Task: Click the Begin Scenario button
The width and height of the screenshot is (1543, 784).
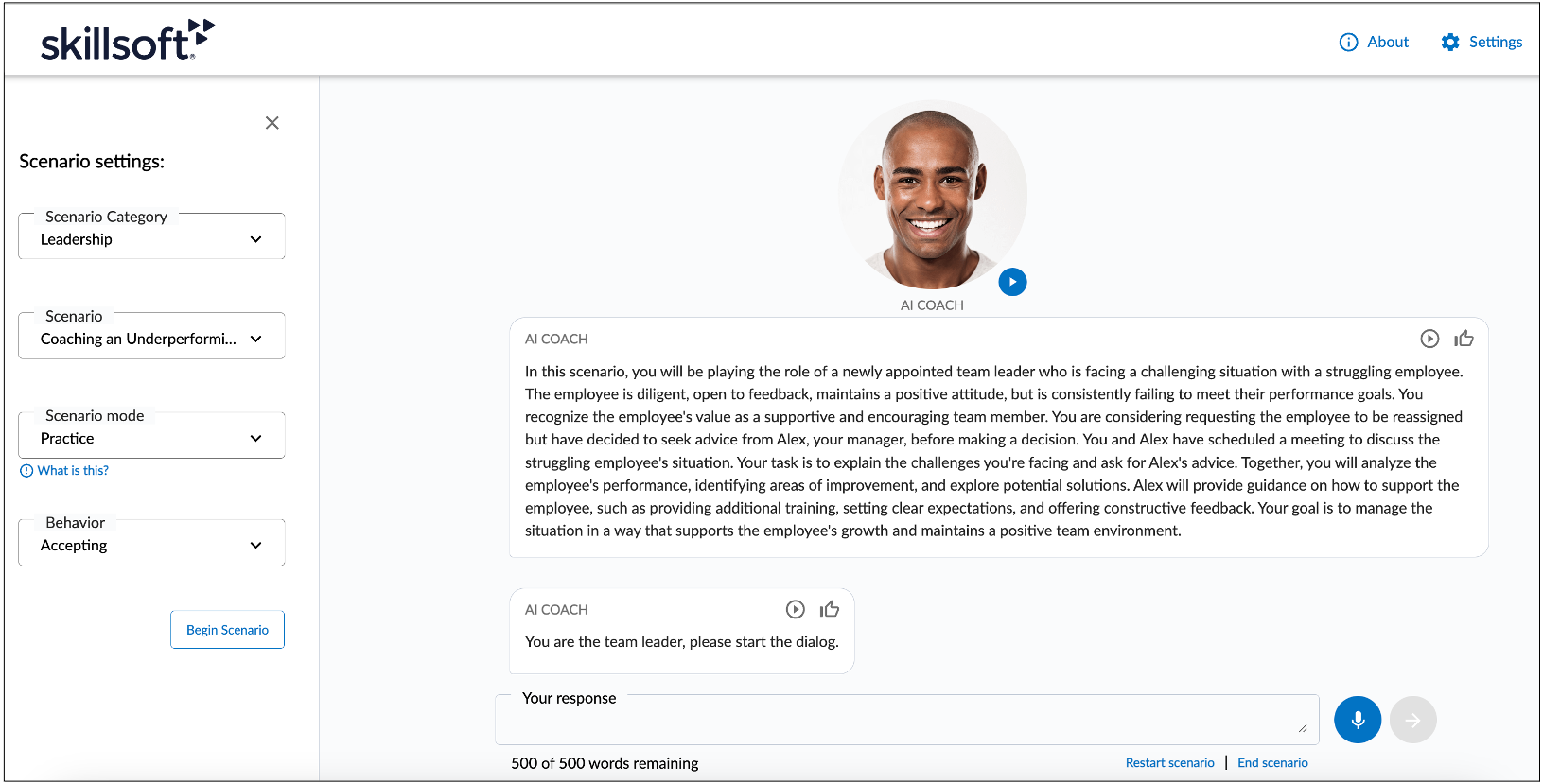Action: click(x=227, y=630)
